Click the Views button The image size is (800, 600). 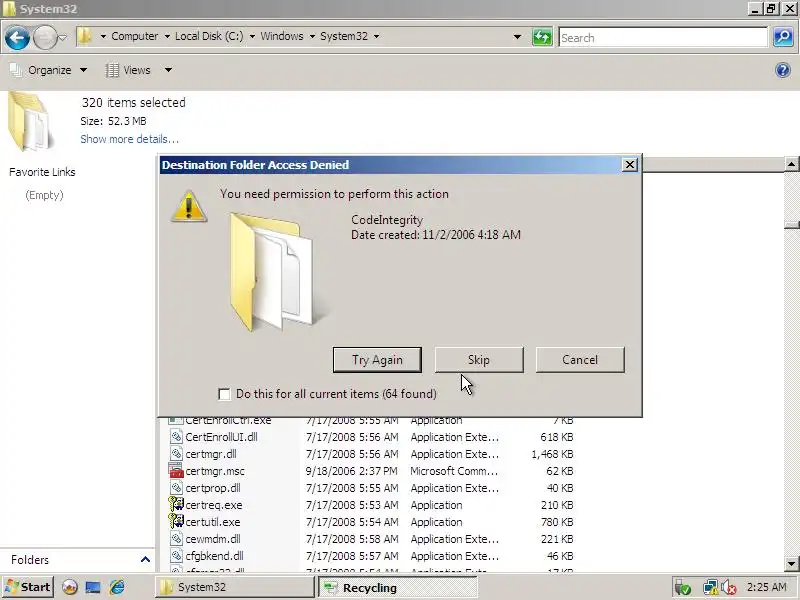pyautogui.click(x=129, y=70)
